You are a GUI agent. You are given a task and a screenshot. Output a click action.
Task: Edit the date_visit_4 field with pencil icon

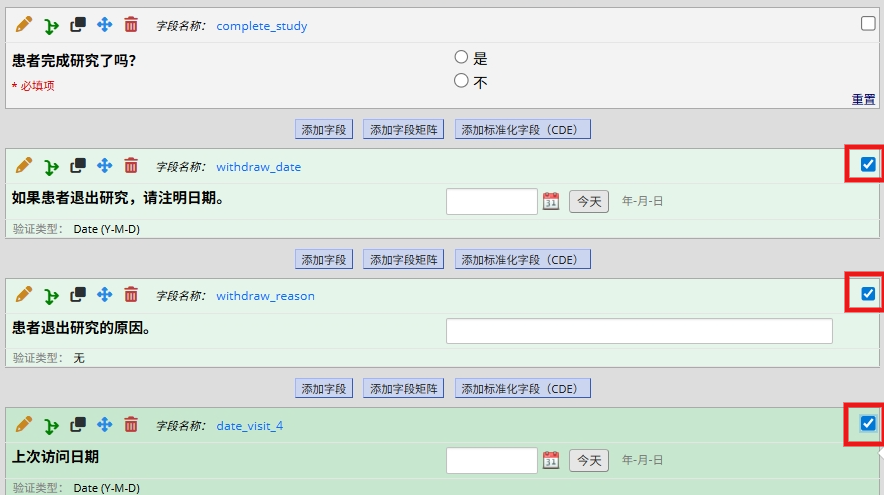[24, 425]
